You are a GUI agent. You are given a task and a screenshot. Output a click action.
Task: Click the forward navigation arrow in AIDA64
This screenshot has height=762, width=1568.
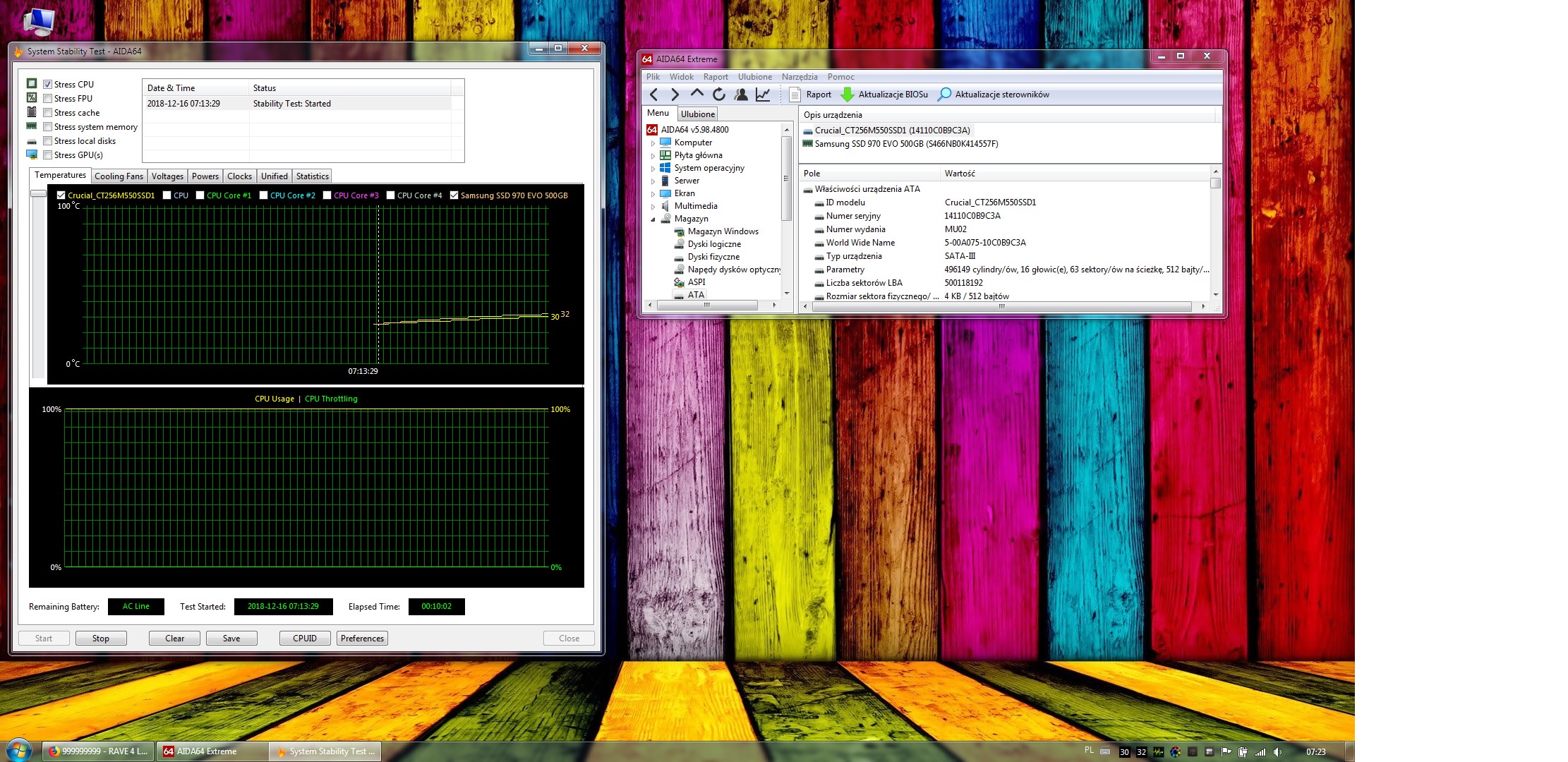[675, 95]
